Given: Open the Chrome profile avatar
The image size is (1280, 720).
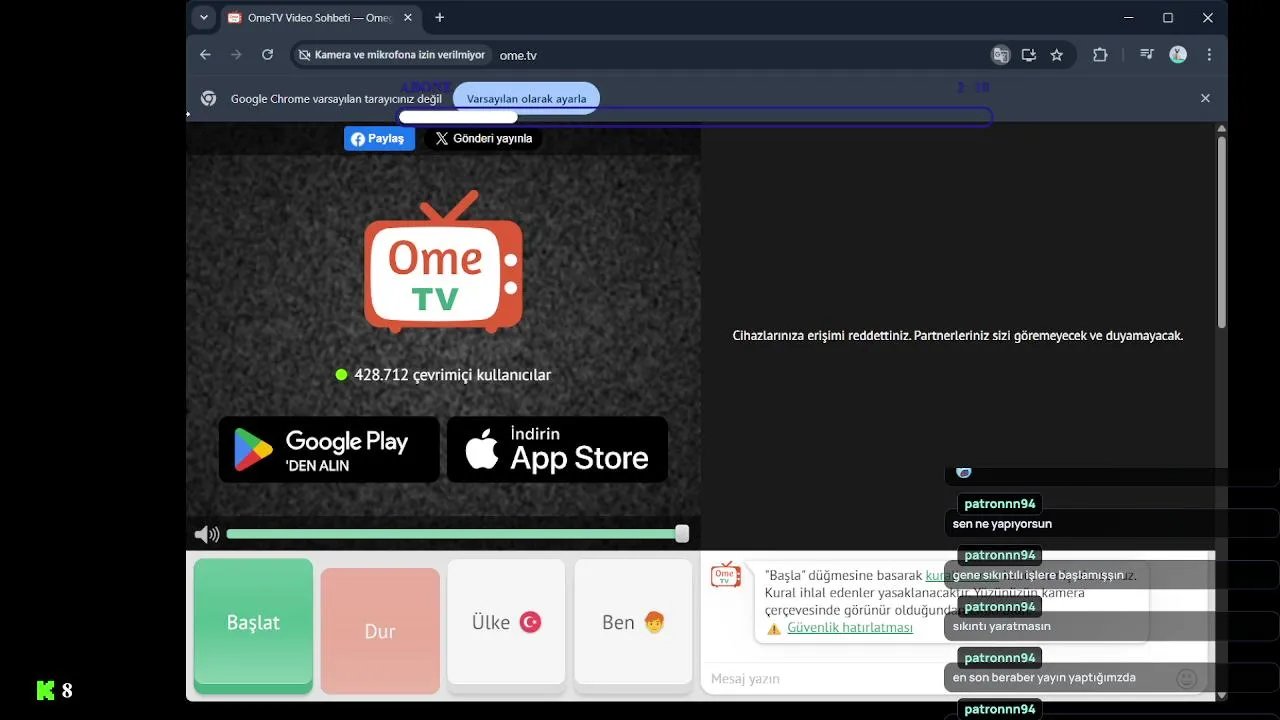Looking at the screenshot, I should (x=1178, y=55).
